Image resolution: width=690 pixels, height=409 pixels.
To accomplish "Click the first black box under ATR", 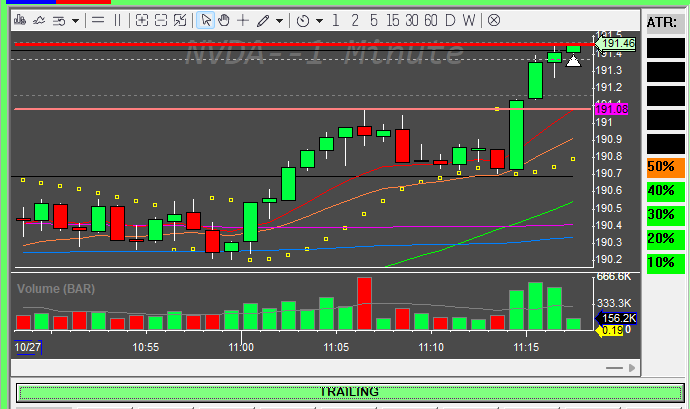I will click(666, 48).
